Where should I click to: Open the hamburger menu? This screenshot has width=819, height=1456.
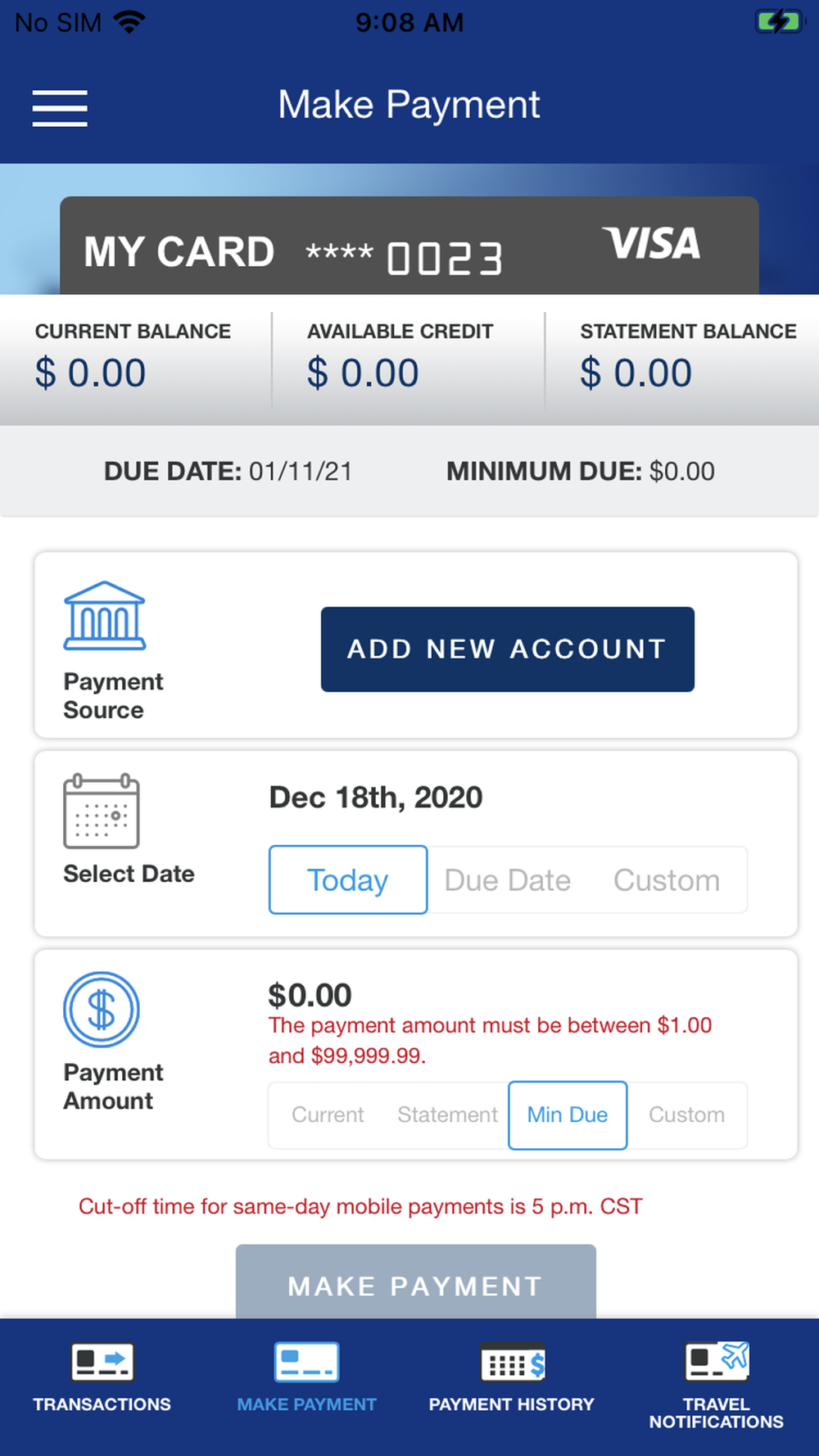tap(60, 108)
